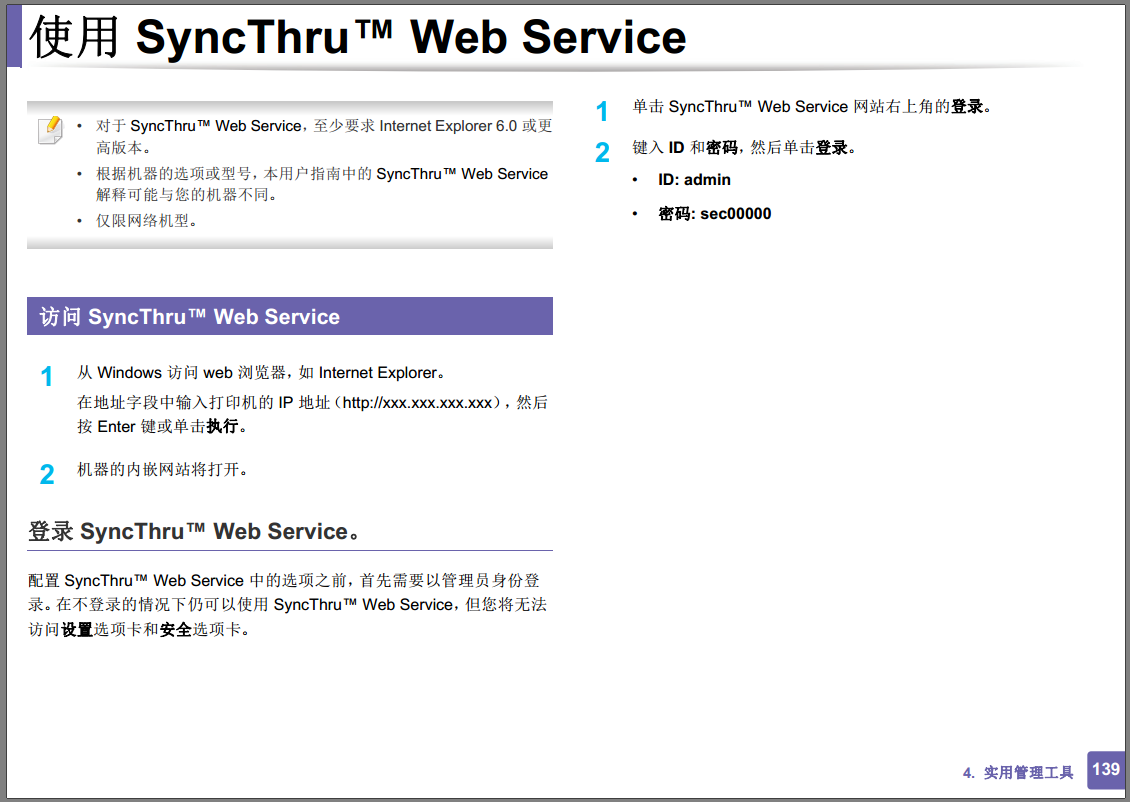This screenshot has width=1130, height=802.
Task: Click the bold word 执行
Action: [222, 427]
